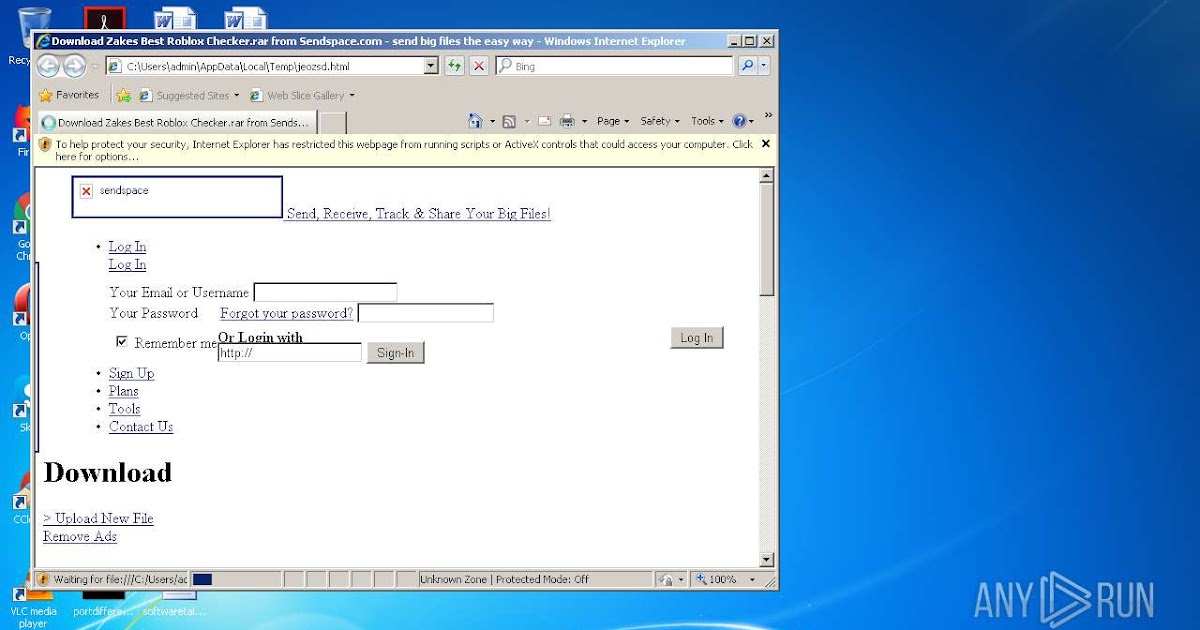Image resolution: width=1200 pixels, height=630 pixels.
Task: Open the Tools menu
Action: click(x=707, y=121)
